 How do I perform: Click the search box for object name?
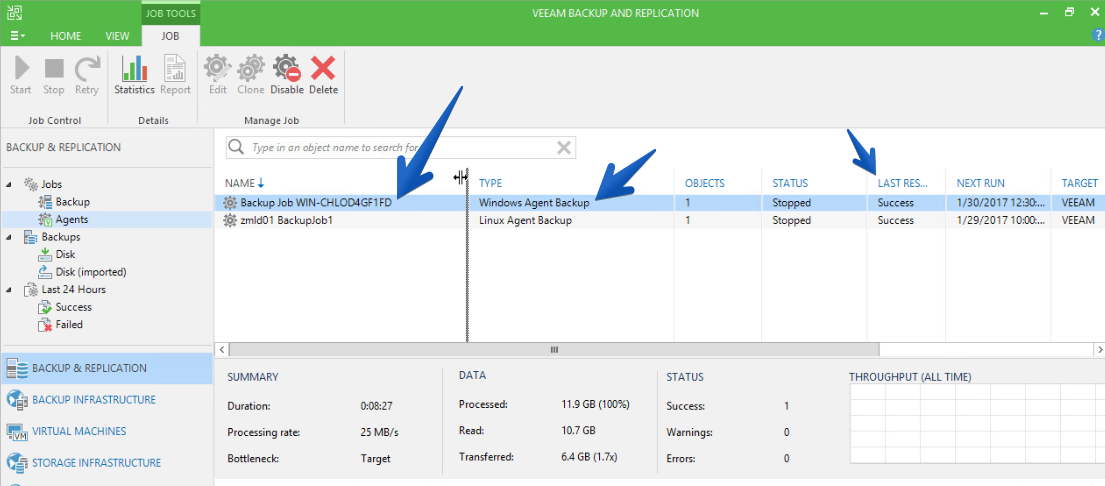coord(402,148)
